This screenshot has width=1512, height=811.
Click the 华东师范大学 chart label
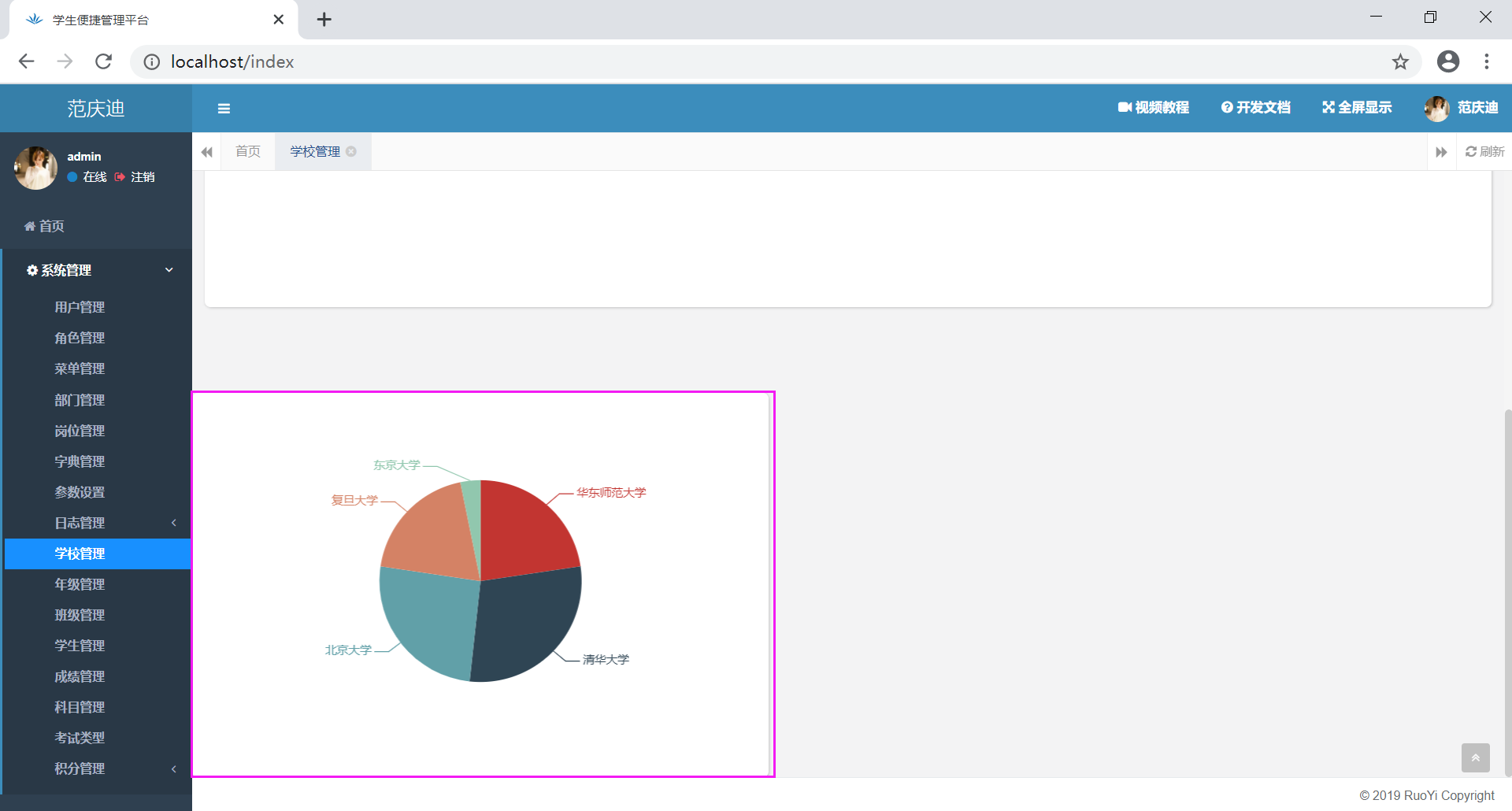(x=611, y=492)
